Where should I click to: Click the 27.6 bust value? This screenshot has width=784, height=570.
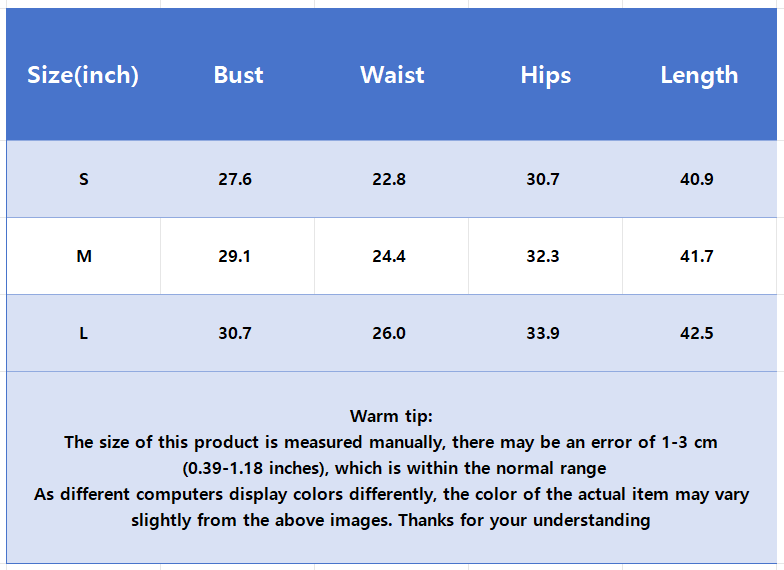[x=235, y=180]
